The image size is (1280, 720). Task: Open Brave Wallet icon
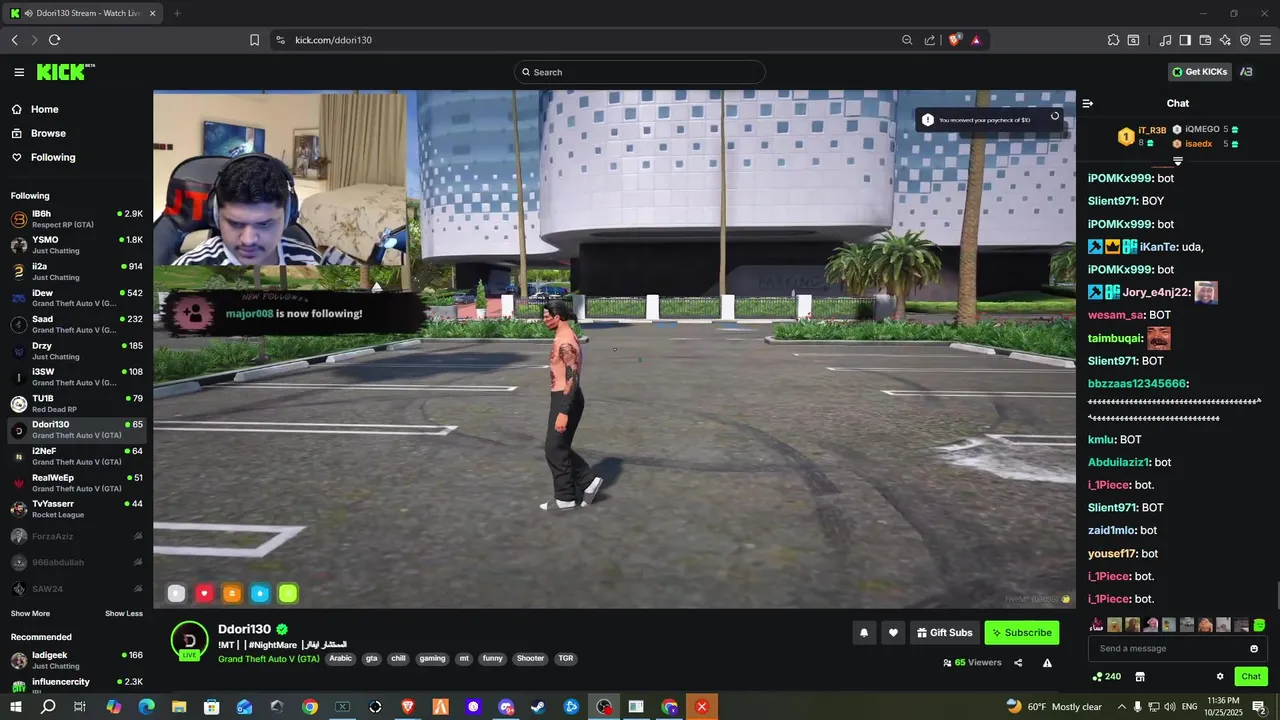tap(1205, 40)
